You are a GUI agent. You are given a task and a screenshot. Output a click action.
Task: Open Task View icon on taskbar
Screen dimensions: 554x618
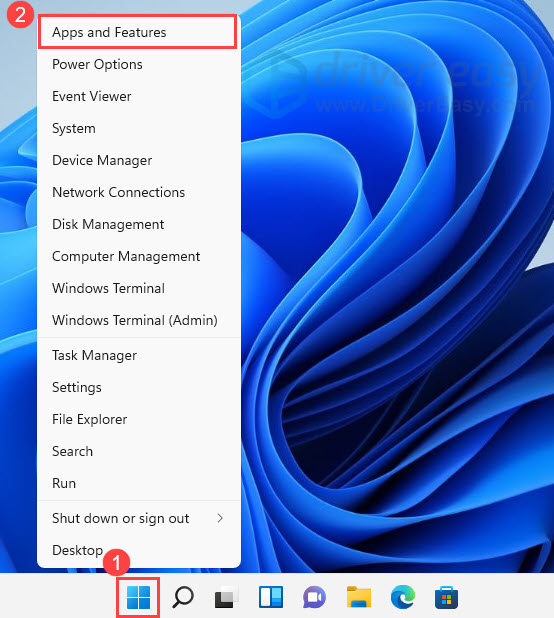click(x=227, y=597)
